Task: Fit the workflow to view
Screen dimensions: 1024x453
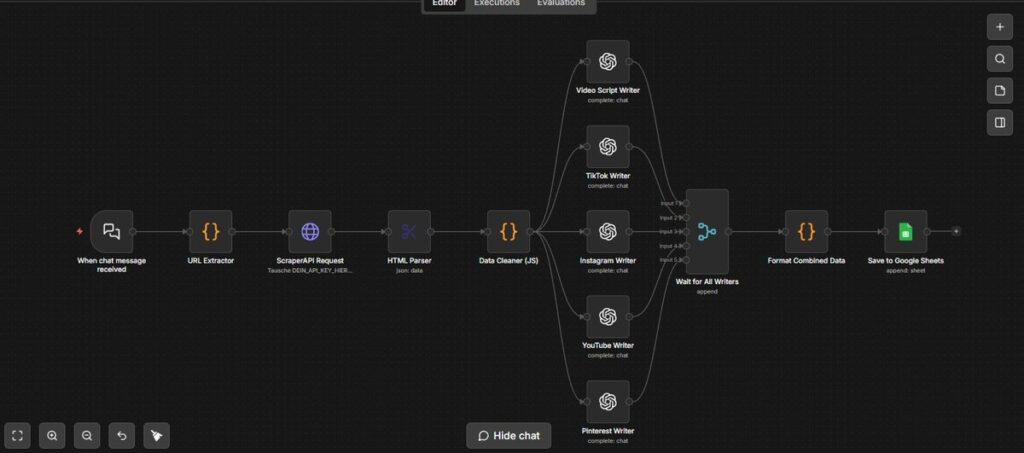Action: pyautogui.click(x=18, y=435)
